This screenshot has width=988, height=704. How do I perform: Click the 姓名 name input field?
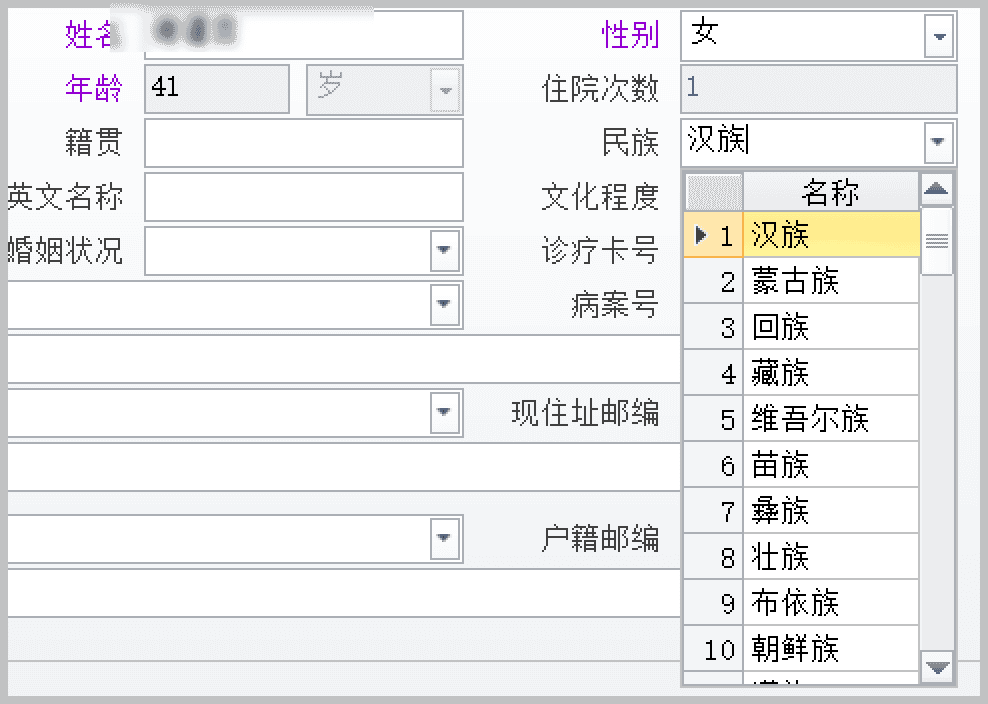tap(304, 35)
